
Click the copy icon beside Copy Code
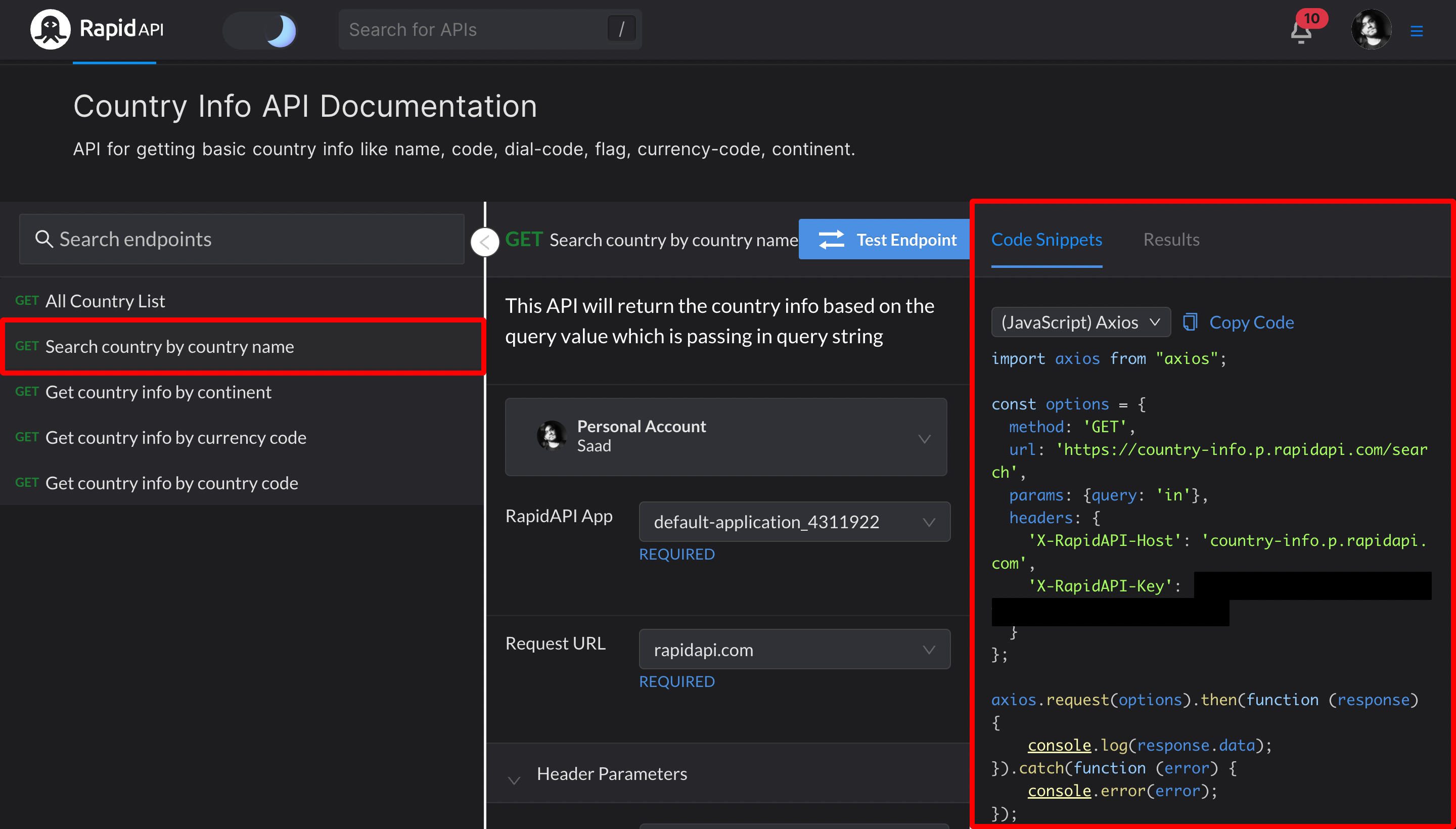(x=1190, y=323)
